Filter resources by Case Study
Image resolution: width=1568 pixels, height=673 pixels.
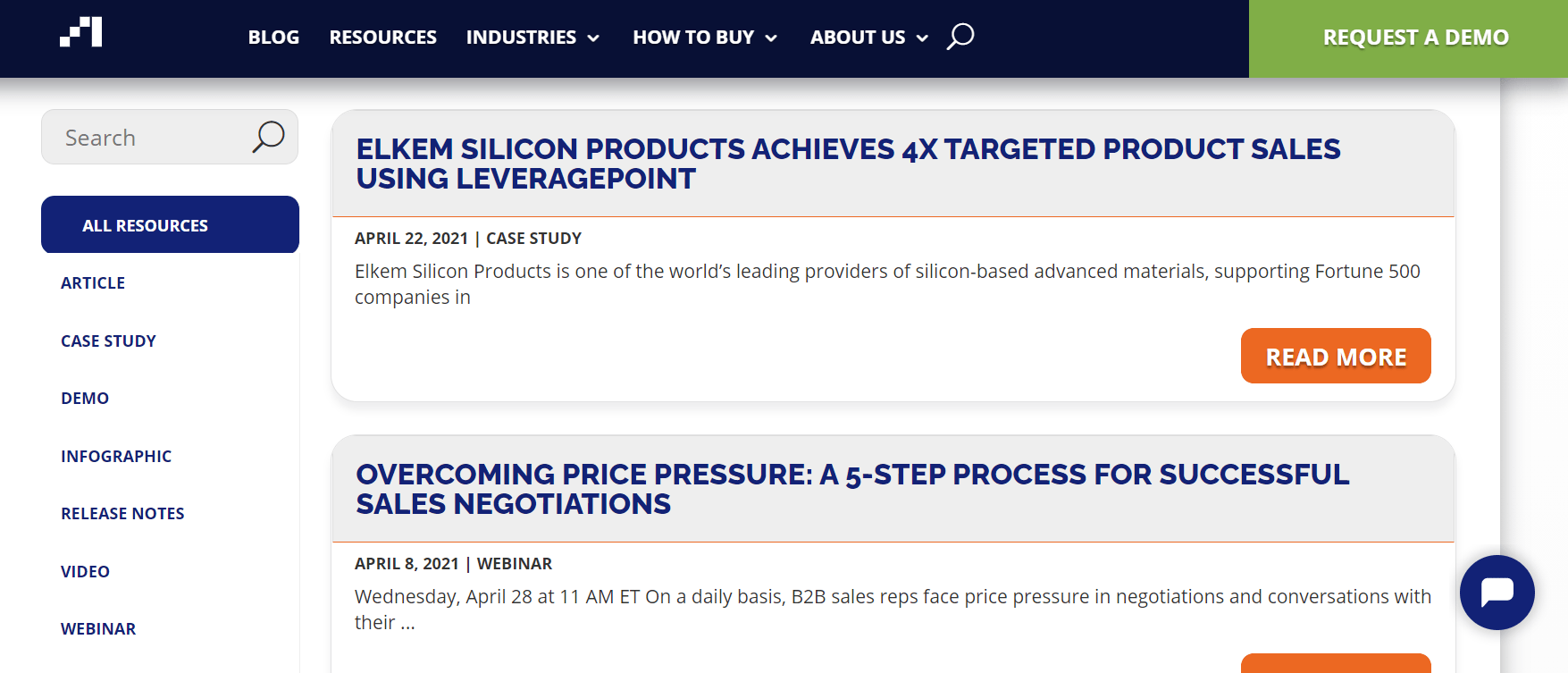click(x=108, y=341)
